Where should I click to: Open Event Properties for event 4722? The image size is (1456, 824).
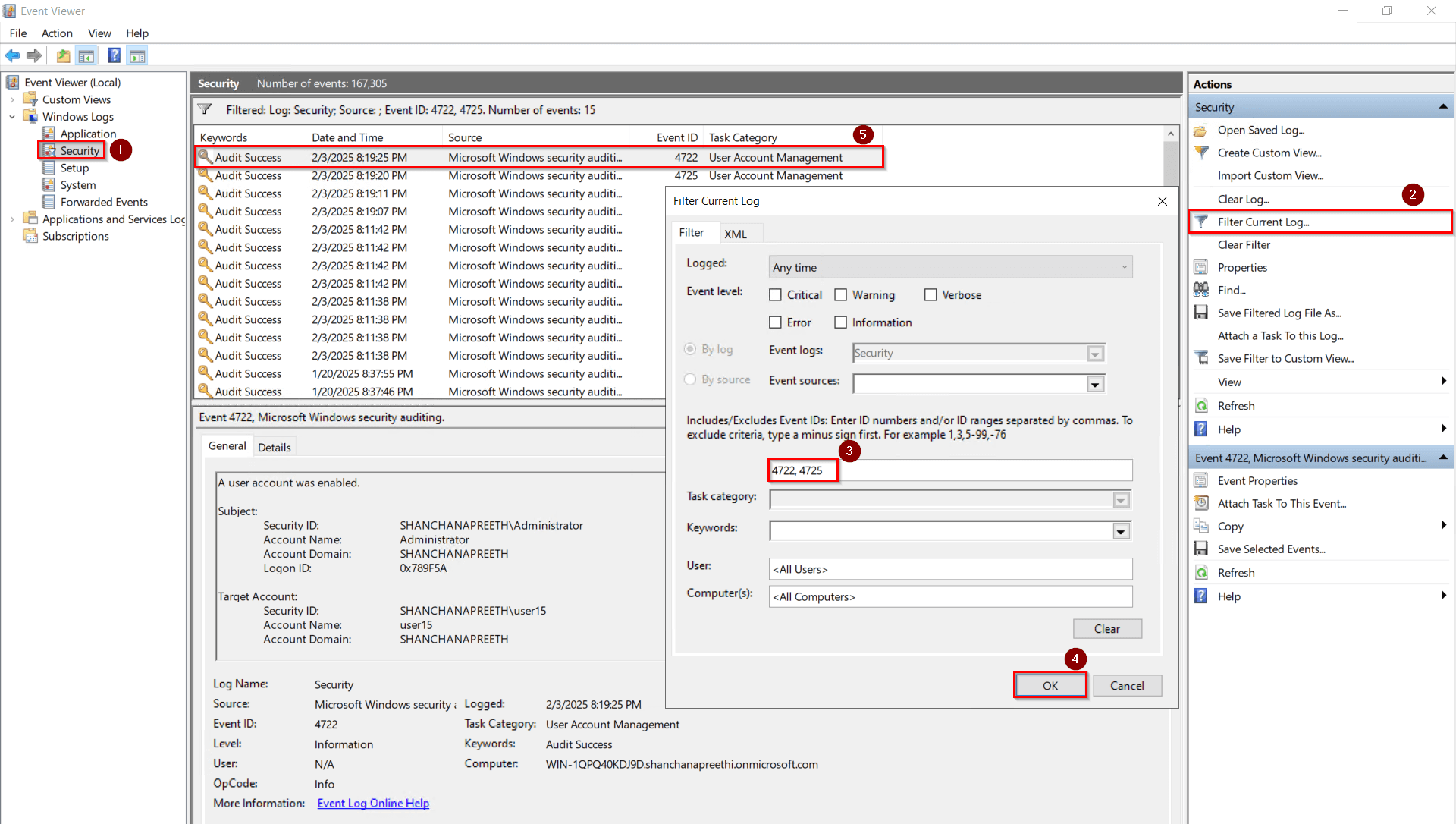click(1257, 480)
